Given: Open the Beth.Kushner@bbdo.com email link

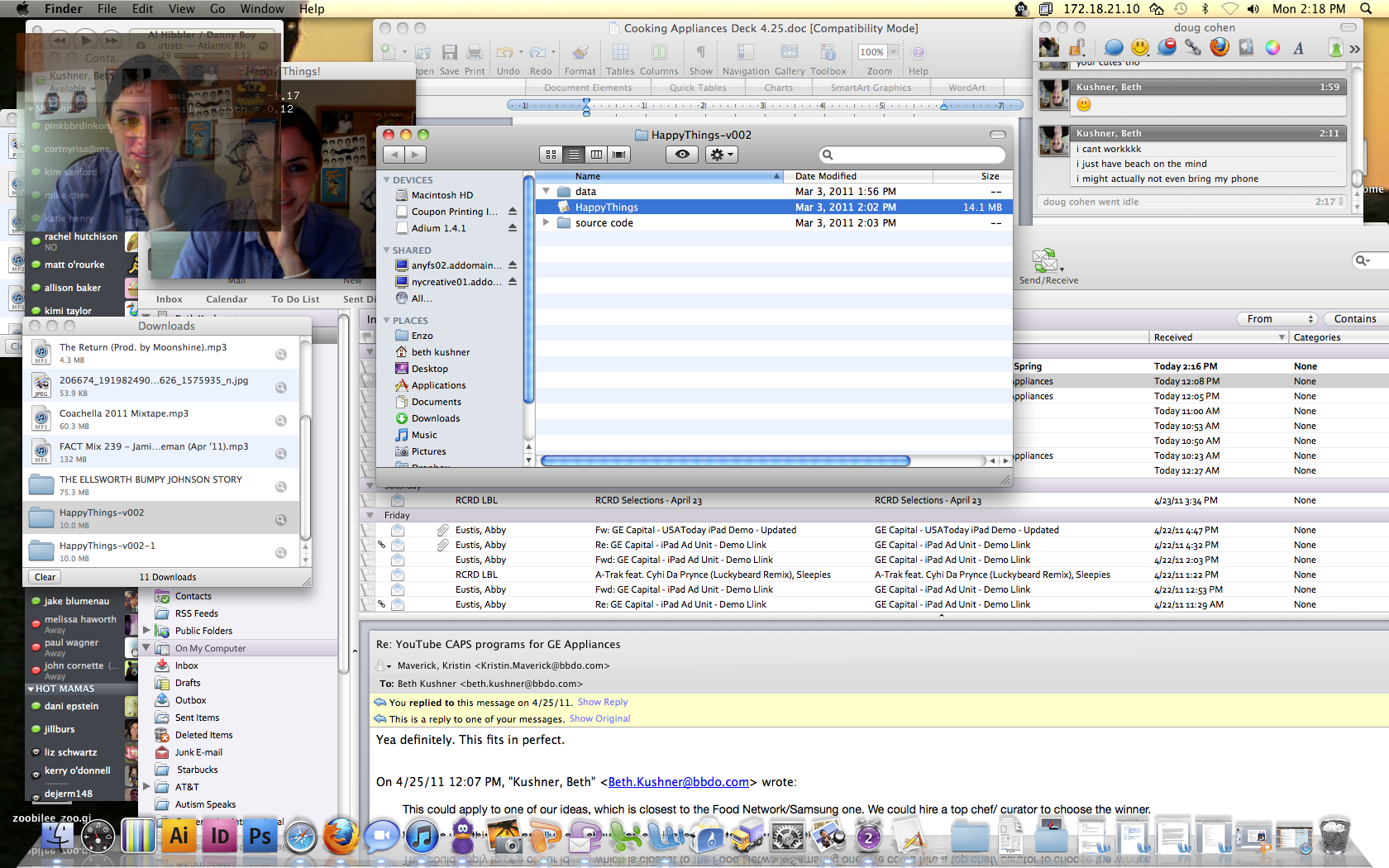Looking at the screenshot, I should click(x=678, y=782).
